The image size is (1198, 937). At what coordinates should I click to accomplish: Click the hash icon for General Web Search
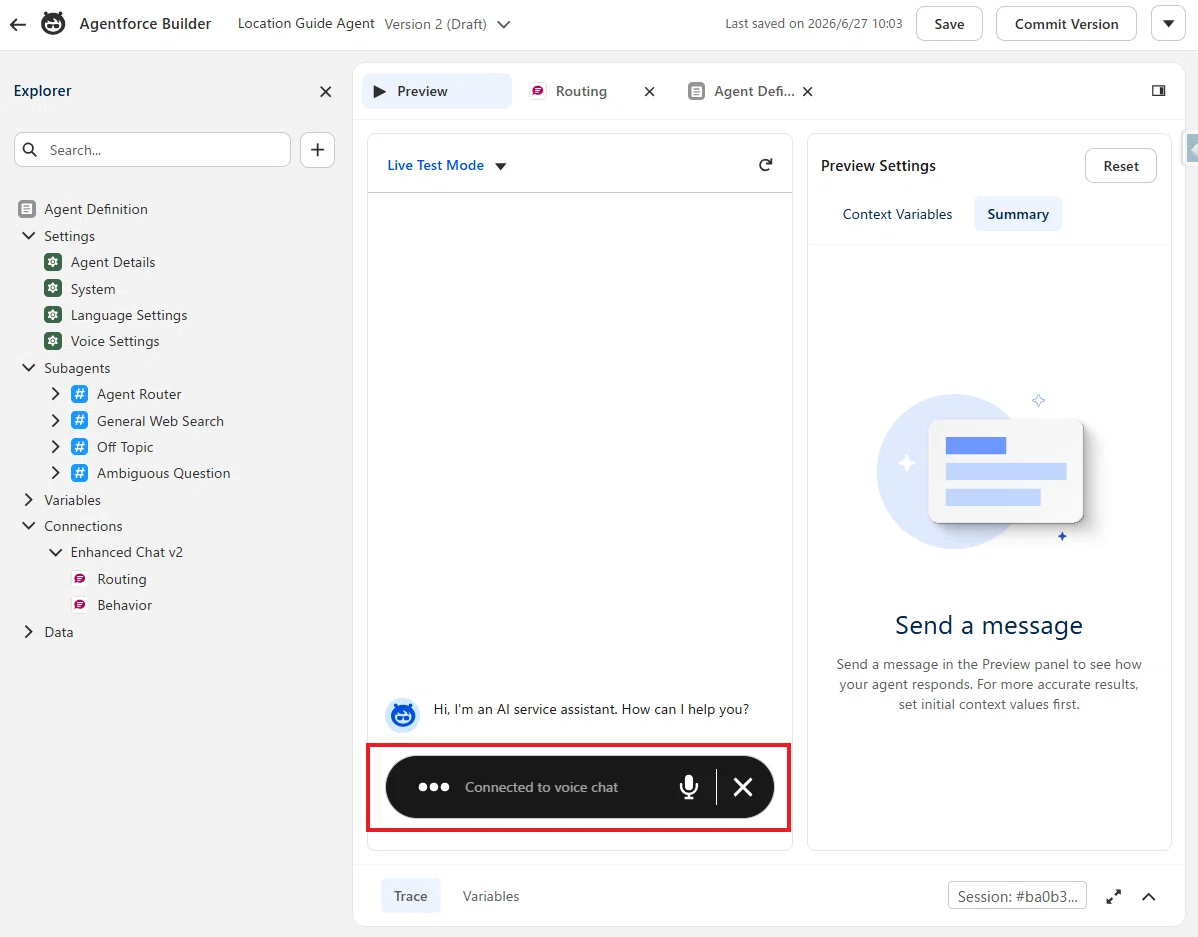(x=79, y=420)
